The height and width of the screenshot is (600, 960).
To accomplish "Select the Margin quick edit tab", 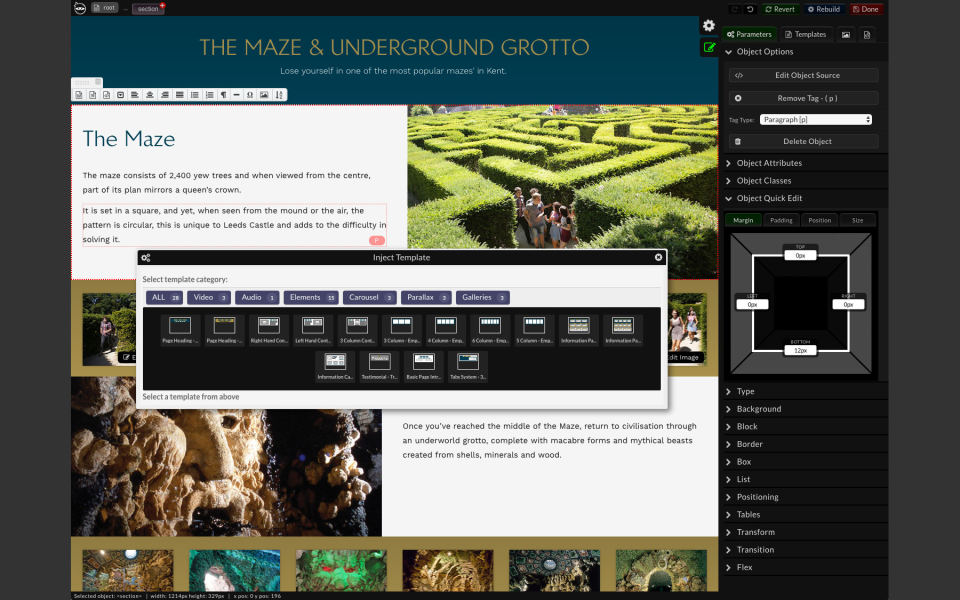I will pos(743,220).
